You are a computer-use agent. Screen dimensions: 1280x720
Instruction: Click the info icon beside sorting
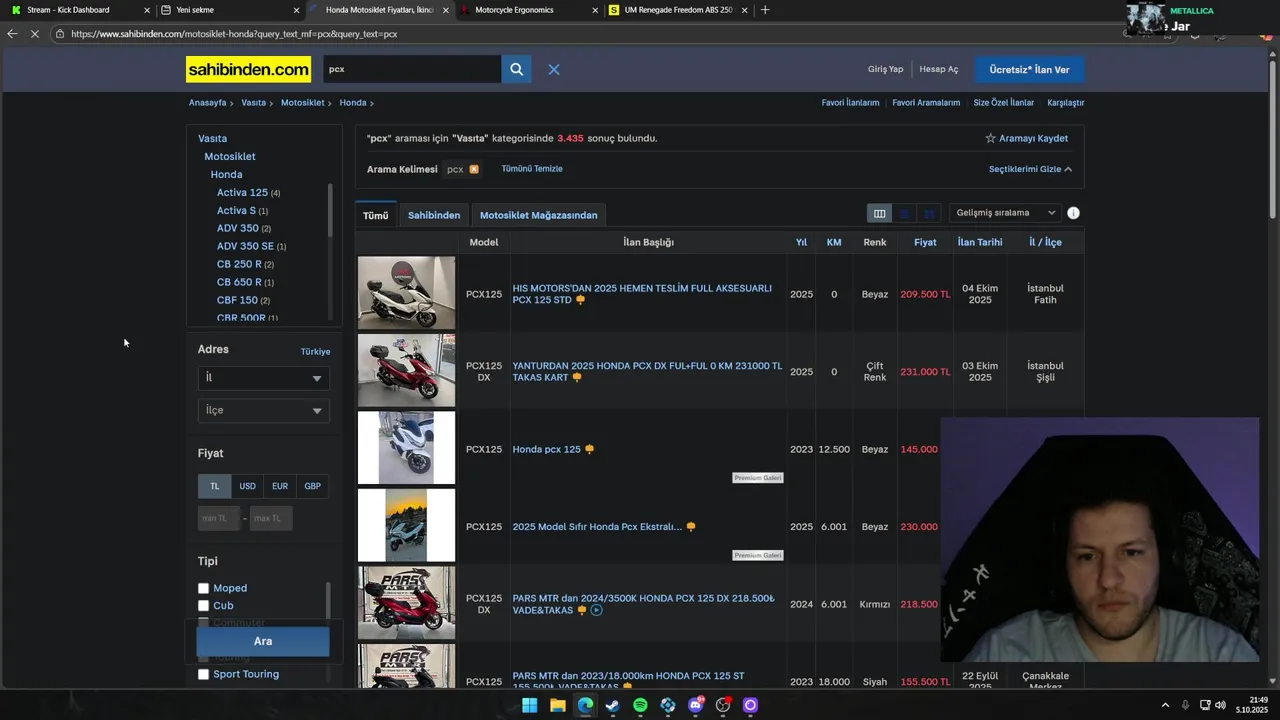click(1073, 213)
